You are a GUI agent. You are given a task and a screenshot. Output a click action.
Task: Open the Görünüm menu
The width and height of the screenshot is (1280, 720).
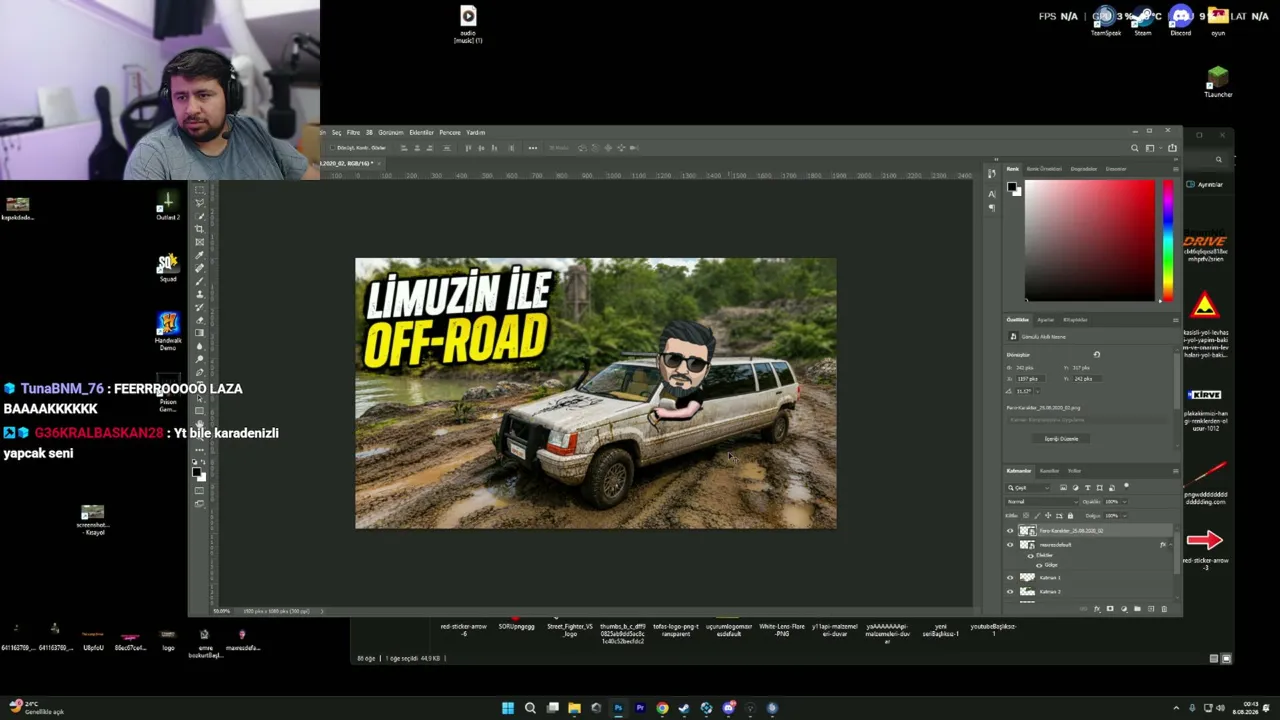pyautogui.click(x=390, y=132)
